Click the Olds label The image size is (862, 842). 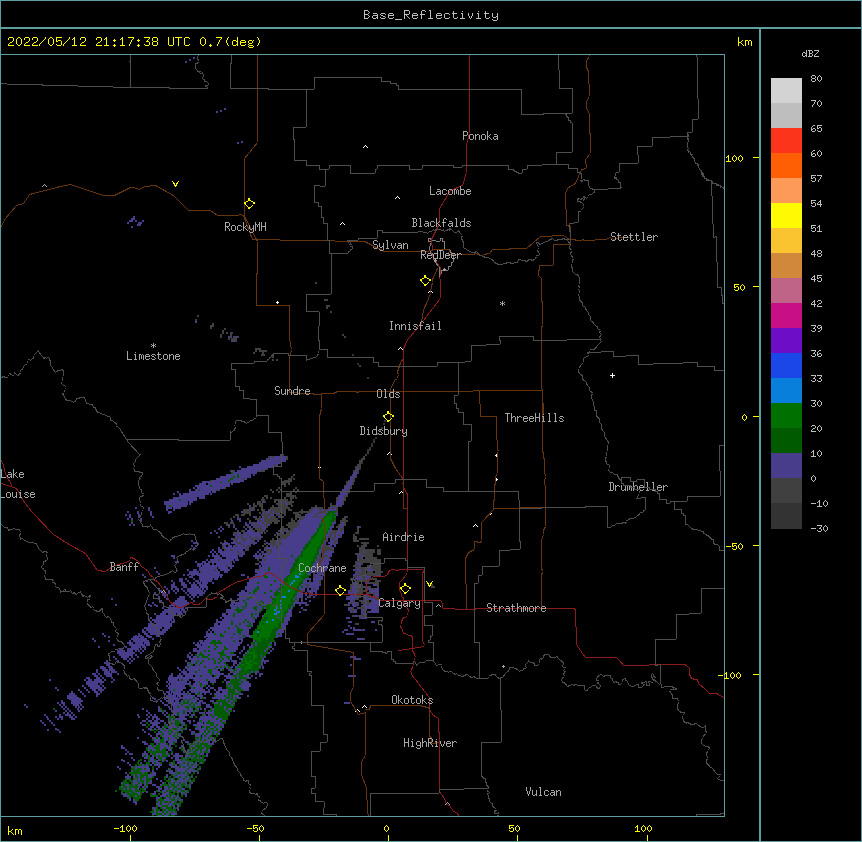388,394
